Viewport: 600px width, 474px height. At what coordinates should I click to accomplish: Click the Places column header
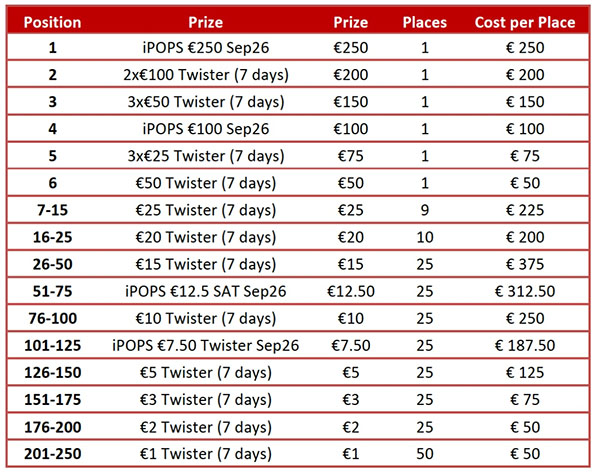tap(424, 22)
